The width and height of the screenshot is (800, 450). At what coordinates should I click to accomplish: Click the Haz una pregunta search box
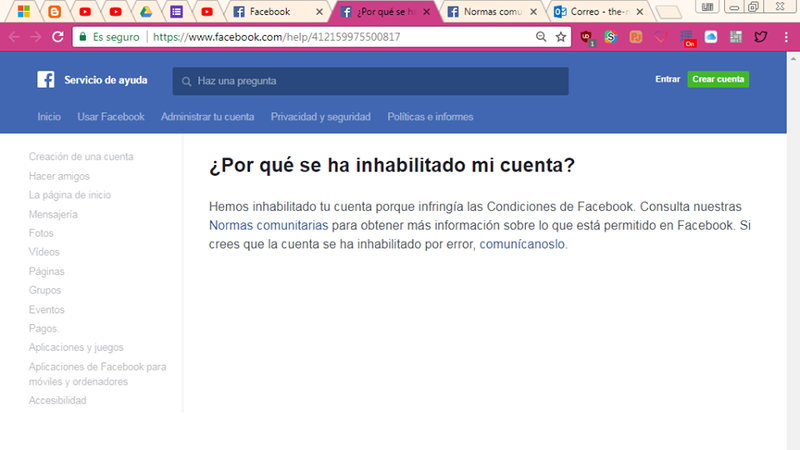[x=370, y=81]
